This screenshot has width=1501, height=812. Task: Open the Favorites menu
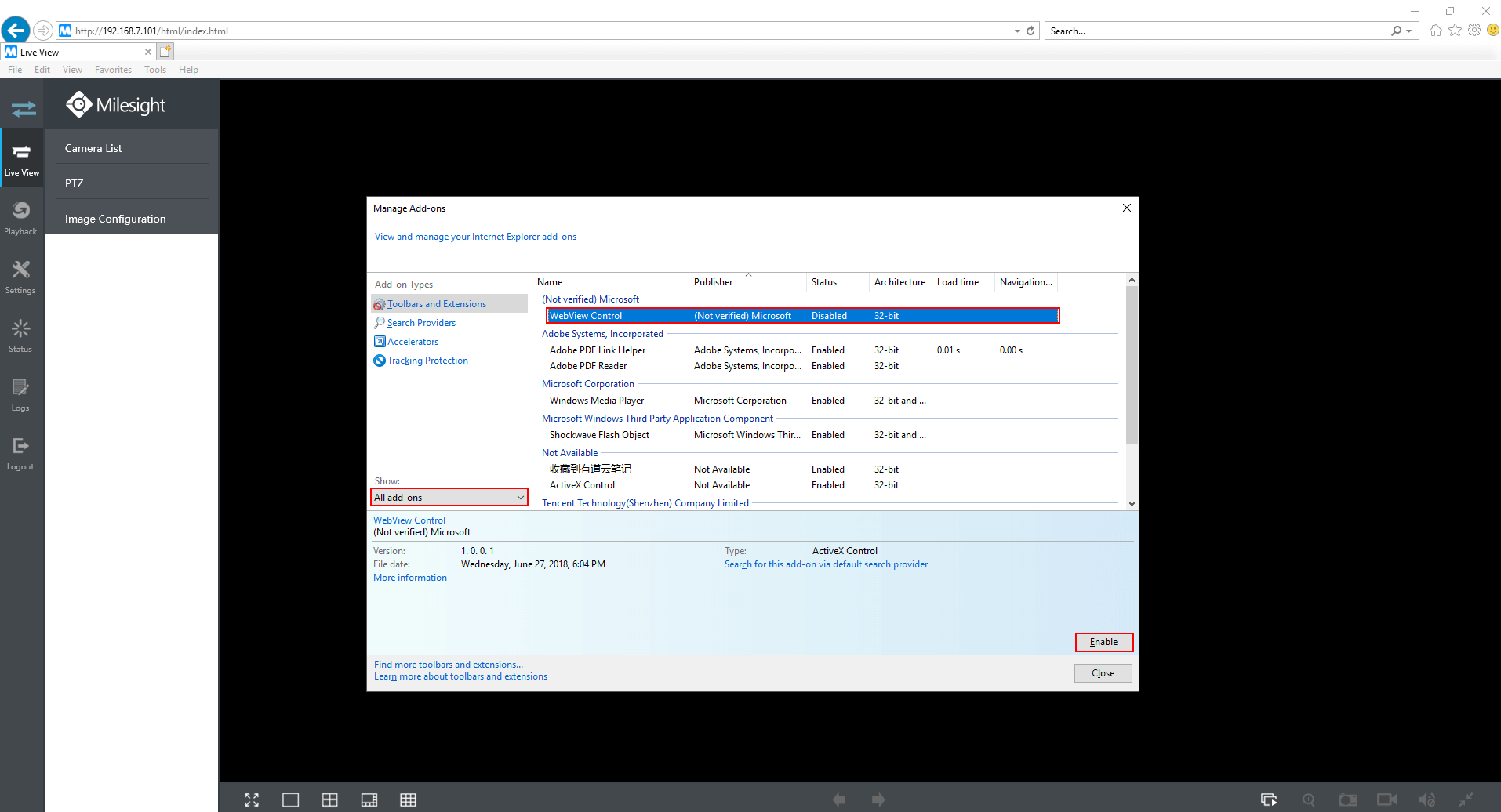point(113,70)
